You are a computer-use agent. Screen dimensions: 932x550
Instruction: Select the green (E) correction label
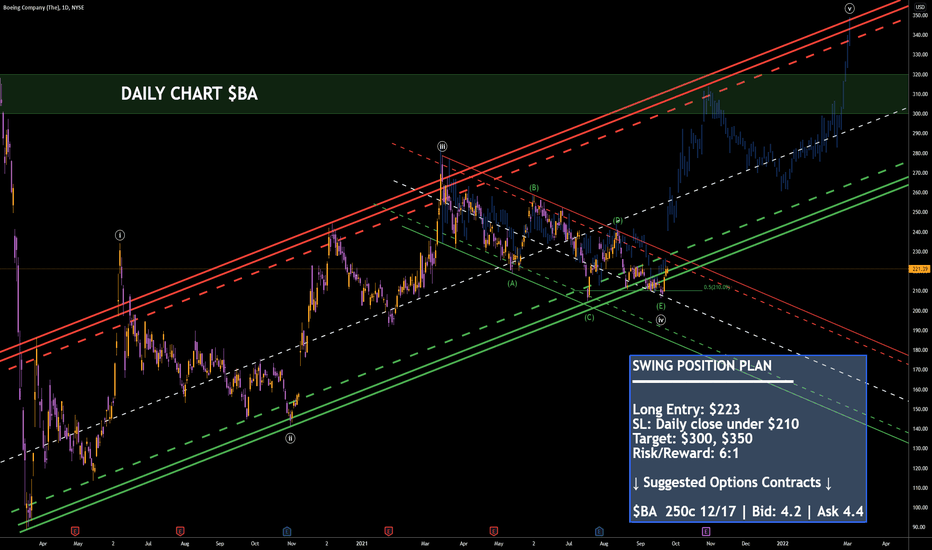660,306
